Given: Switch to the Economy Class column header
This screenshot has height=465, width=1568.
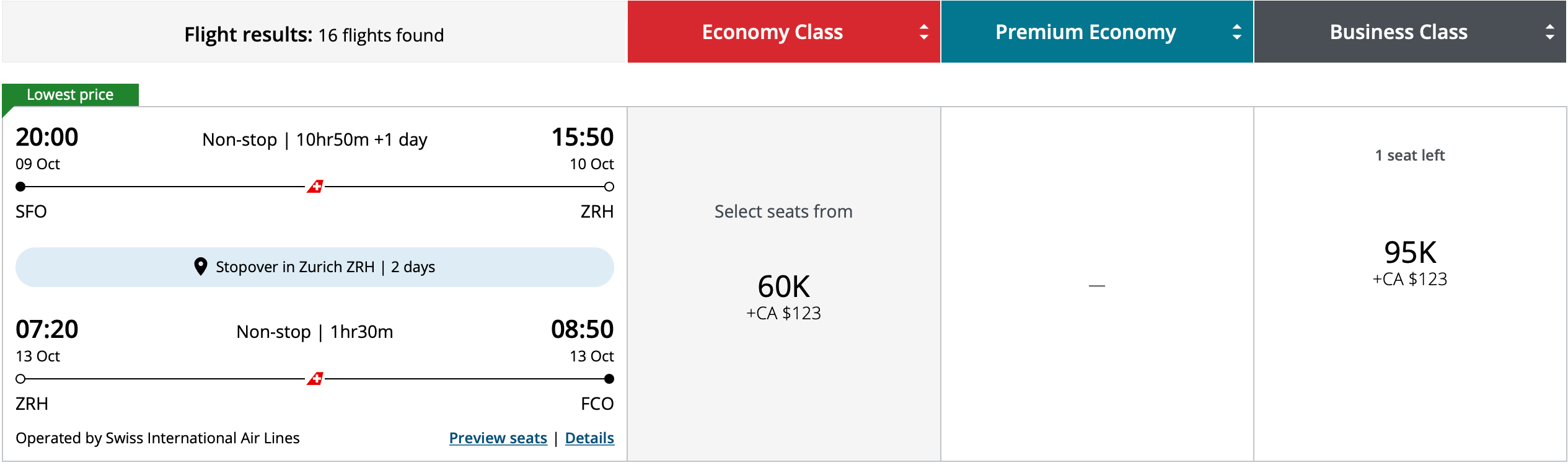Looking at the screenshot, I should click(772, 32).
